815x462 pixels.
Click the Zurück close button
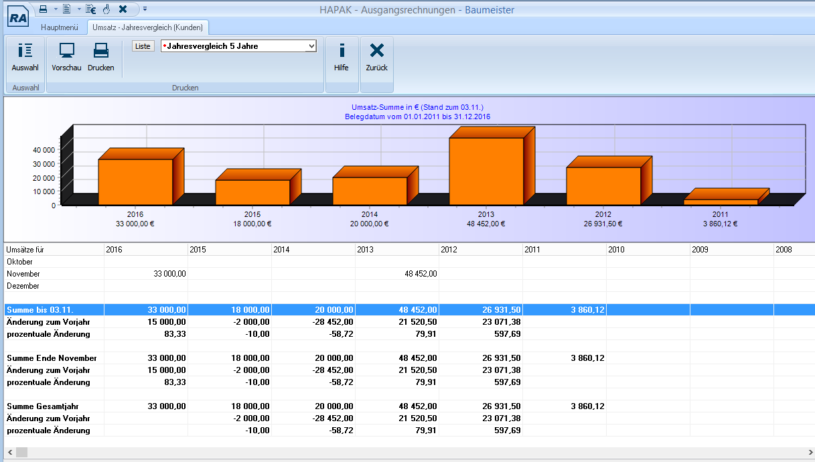coord(377,57)
